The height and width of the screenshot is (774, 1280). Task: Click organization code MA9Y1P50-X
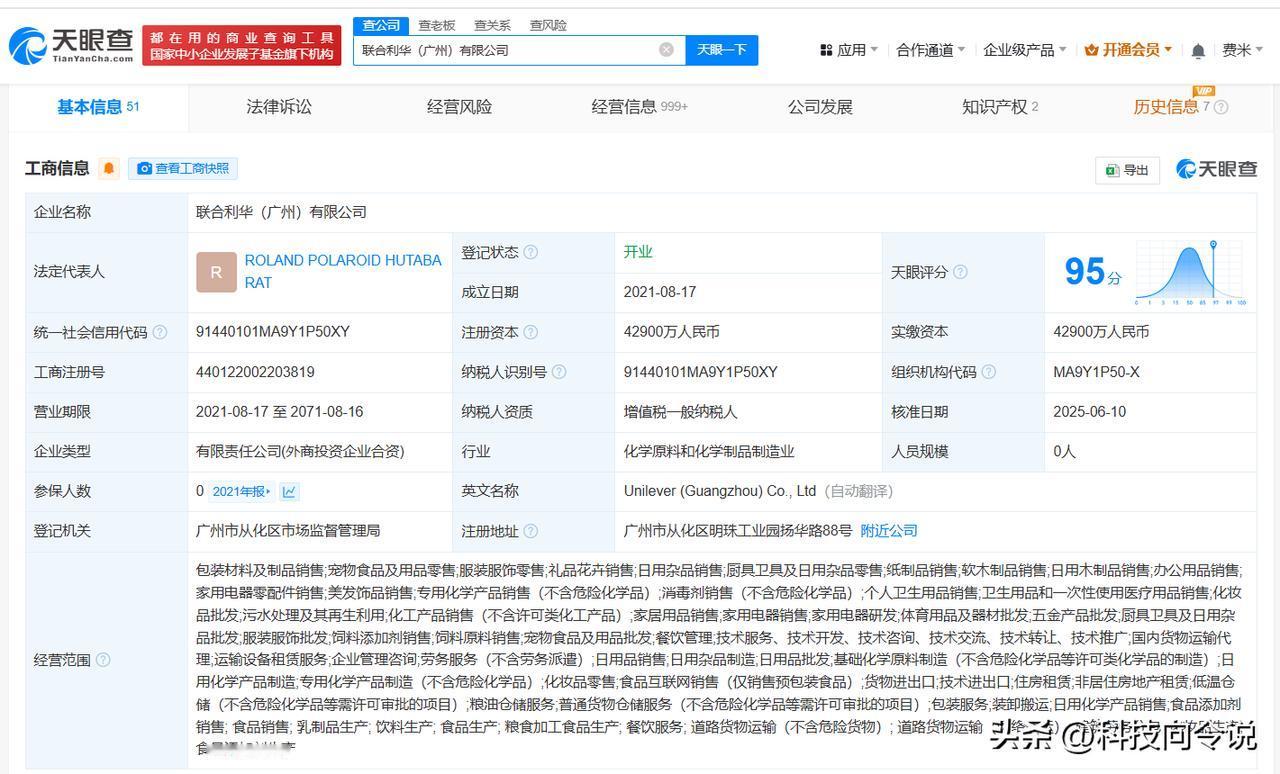1096,372
